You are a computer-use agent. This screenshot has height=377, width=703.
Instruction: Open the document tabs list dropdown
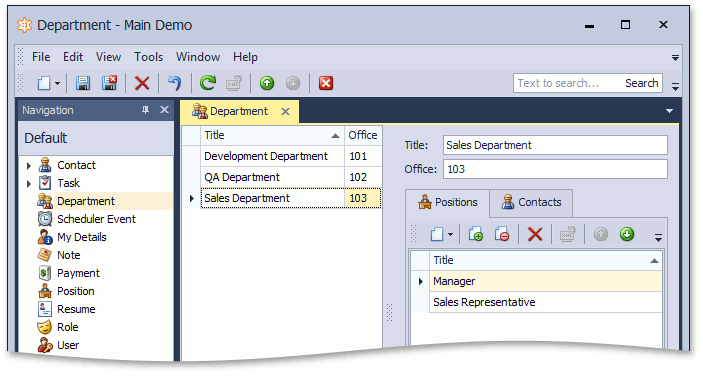669,111
